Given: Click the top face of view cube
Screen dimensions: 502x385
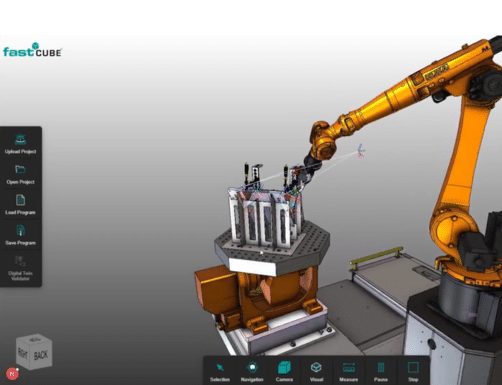Looking at the screenshot, I should point(34,340).
